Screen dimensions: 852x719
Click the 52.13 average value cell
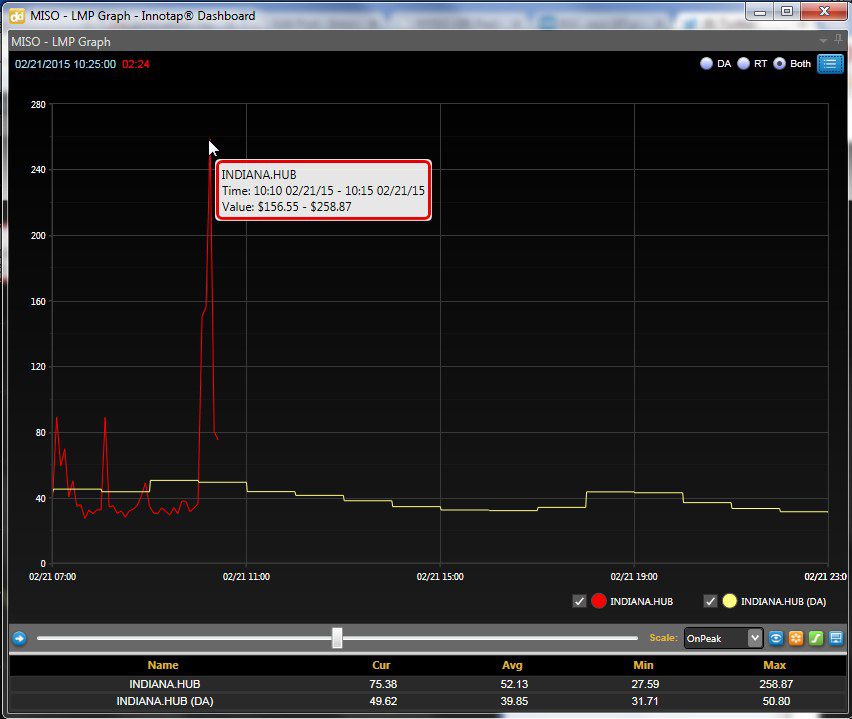pos(514,684)
